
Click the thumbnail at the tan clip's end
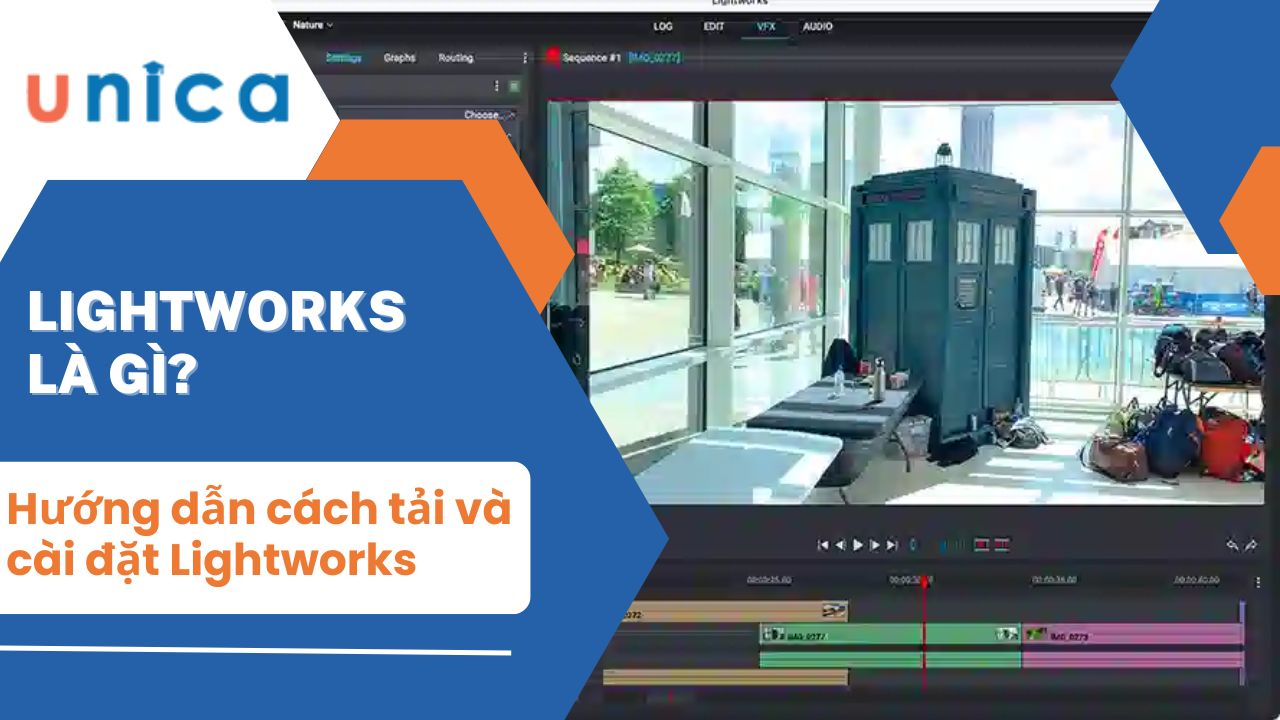pyautogui.click(x=834, y=611)
